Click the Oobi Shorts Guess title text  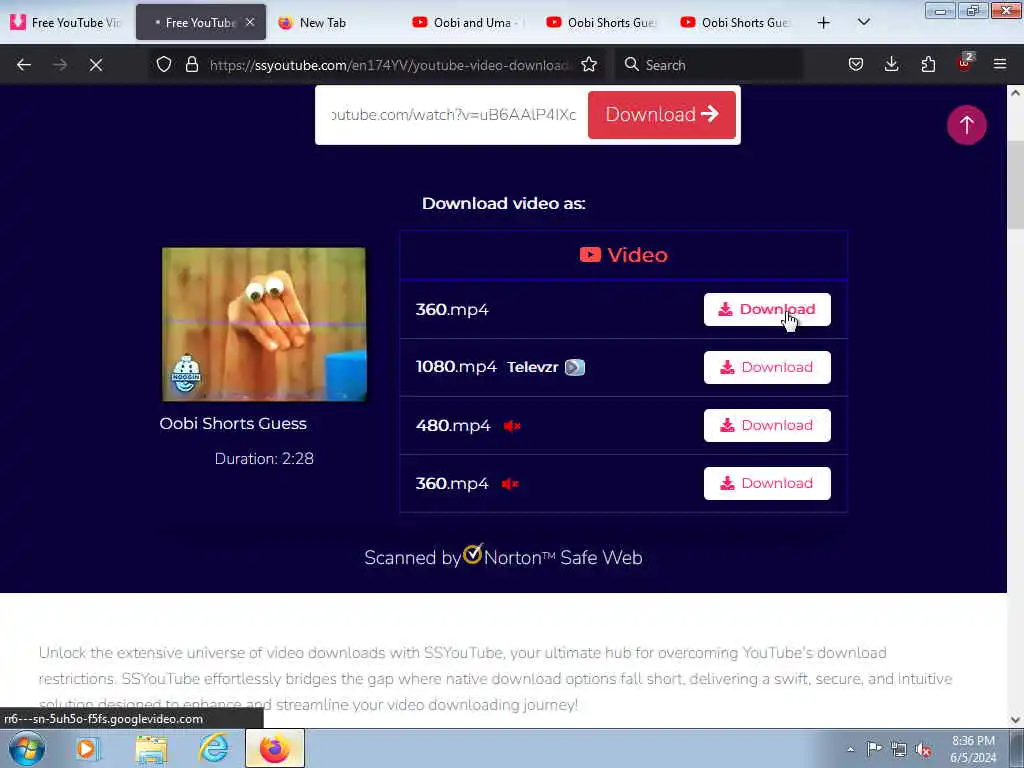(x=233, y=423)
